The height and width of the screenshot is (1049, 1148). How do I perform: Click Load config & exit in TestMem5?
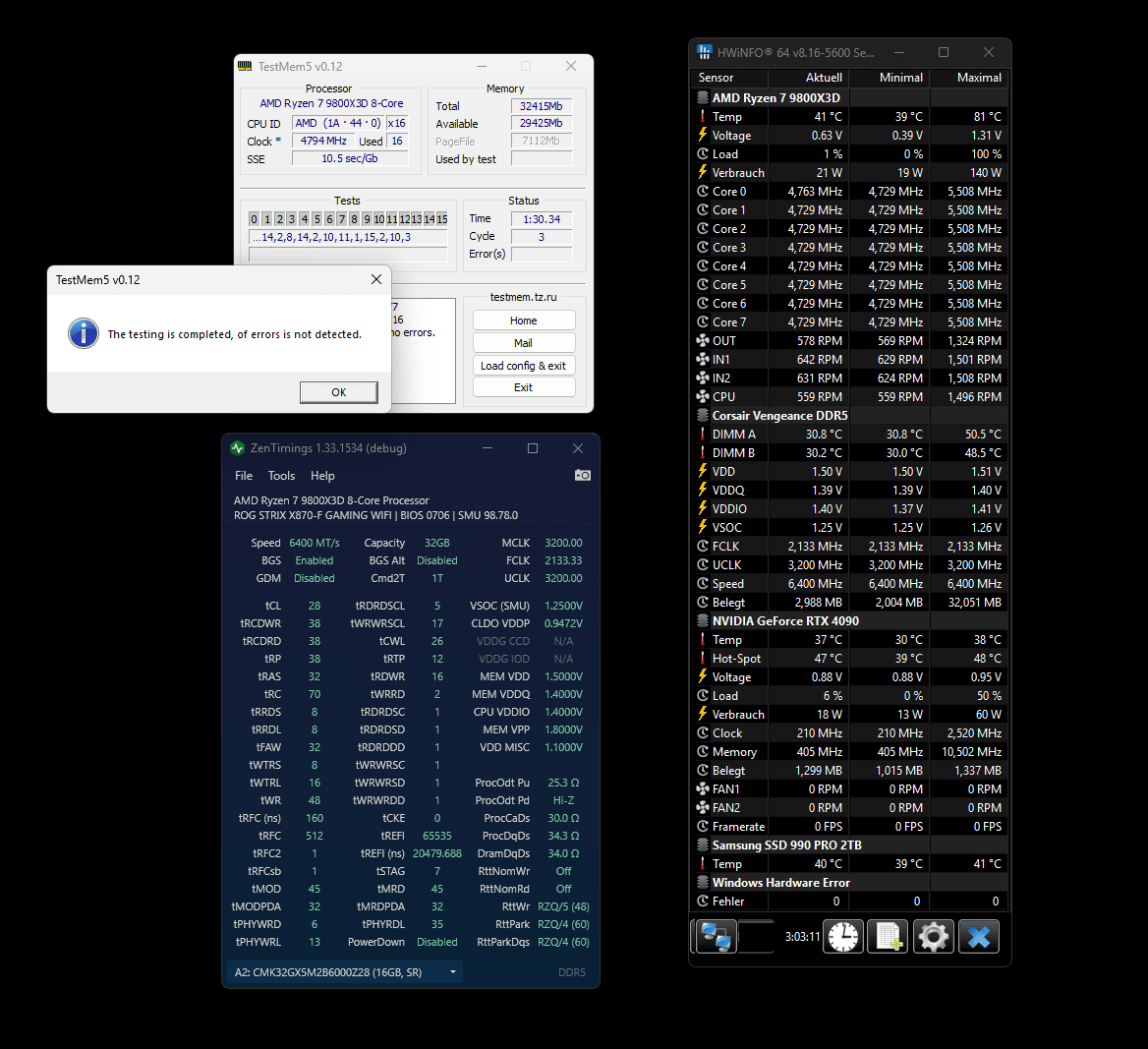pos(524,366)
